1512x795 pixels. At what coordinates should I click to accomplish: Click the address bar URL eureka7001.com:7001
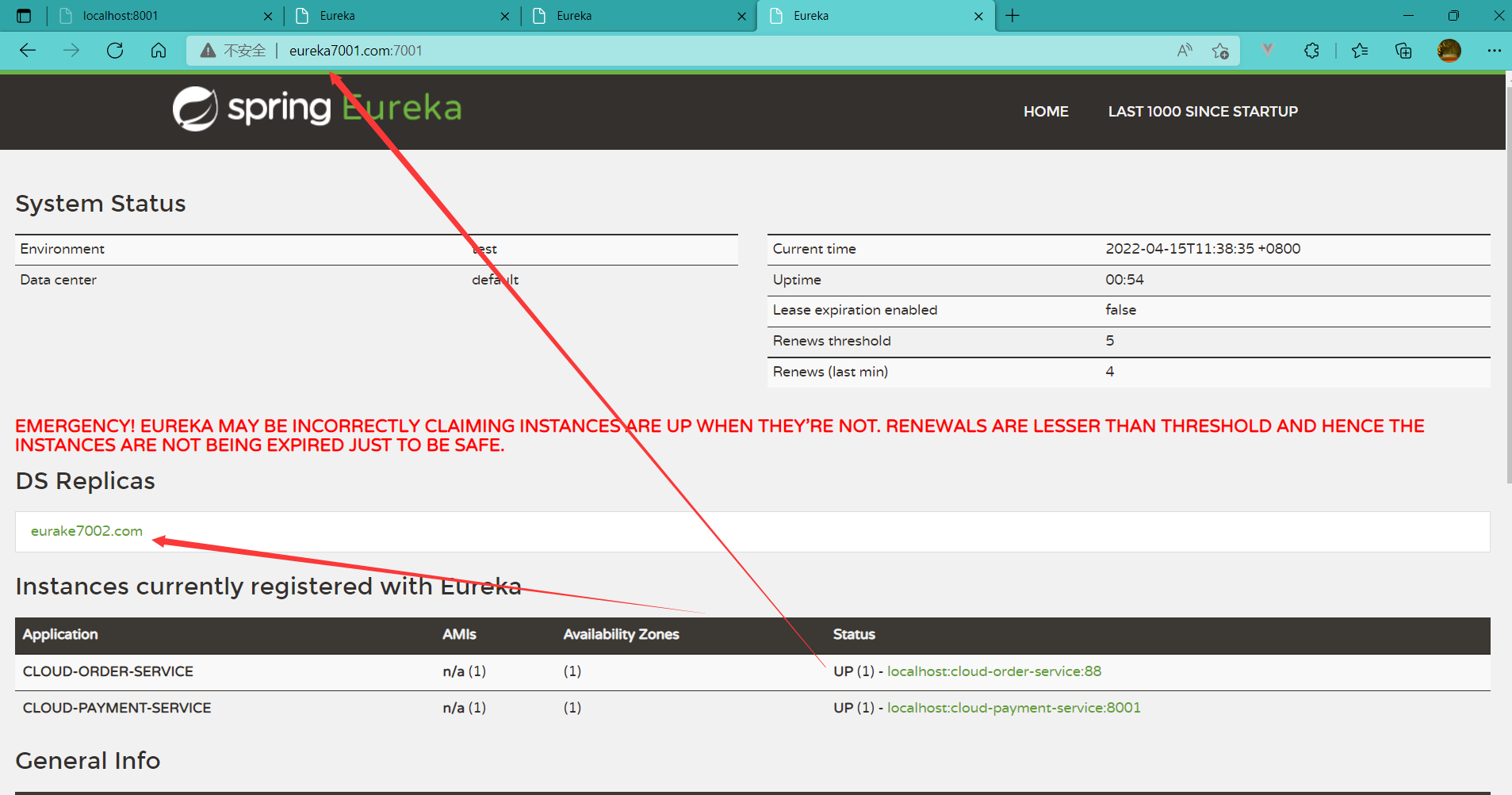click(355, 51)
